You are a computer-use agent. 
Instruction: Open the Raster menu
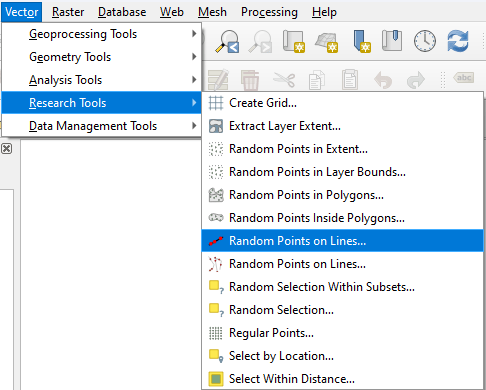(x=68, y=12)
